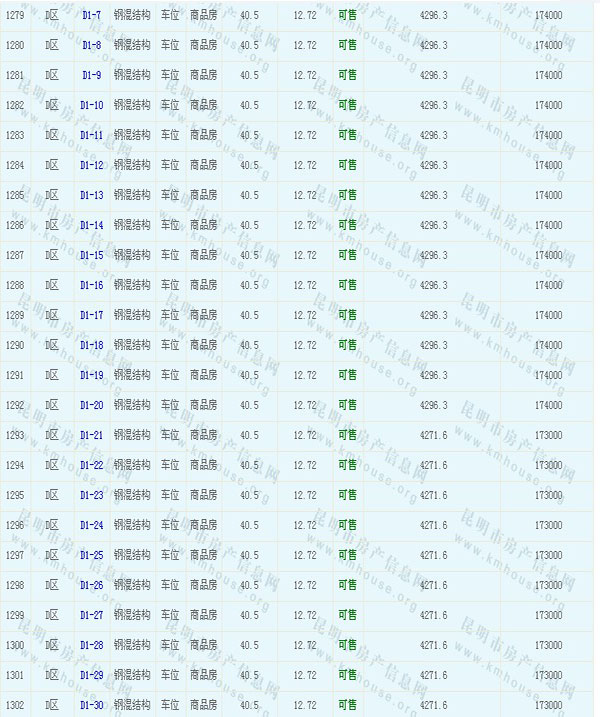Viewport: 600px width, 717px height.
Task: Open the D1-18 unit link
Action: tap(91, 345)
